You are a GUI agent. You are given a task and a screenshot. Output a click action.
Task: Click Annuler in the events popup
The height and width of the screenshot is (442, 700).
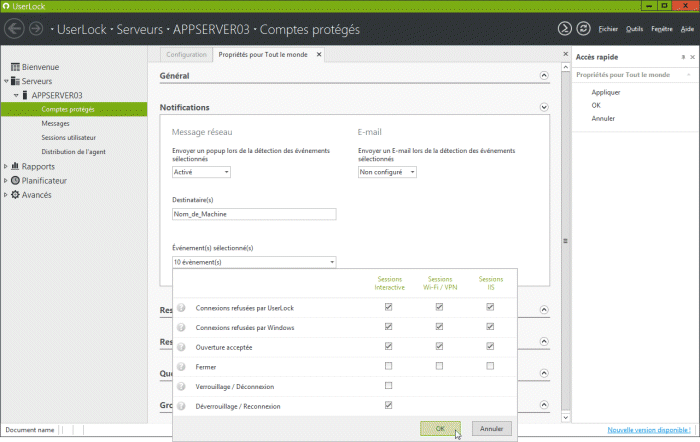pos(492,429)
